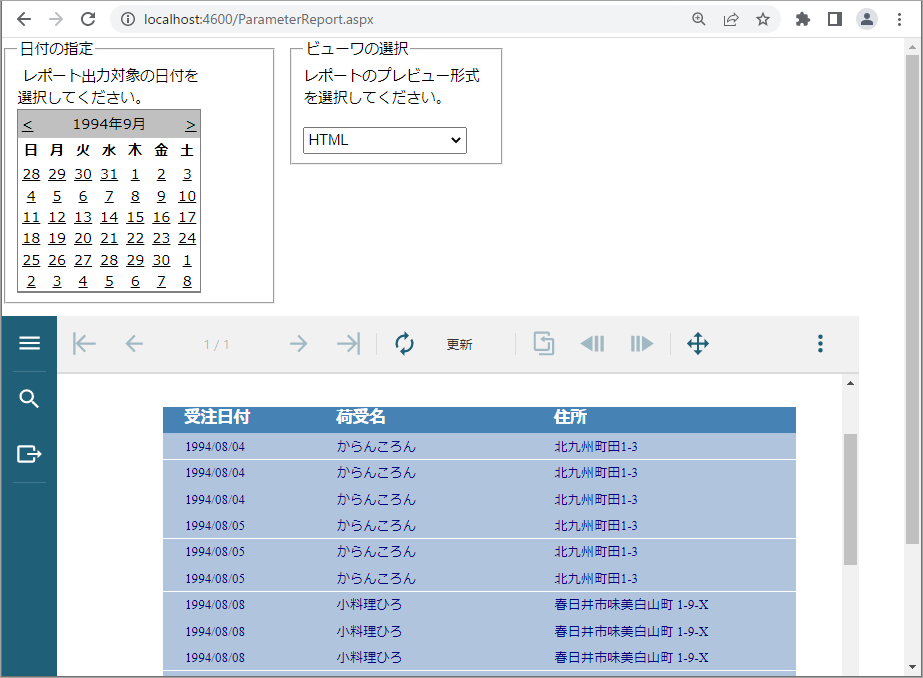Reload the browser page

[88, 19]
